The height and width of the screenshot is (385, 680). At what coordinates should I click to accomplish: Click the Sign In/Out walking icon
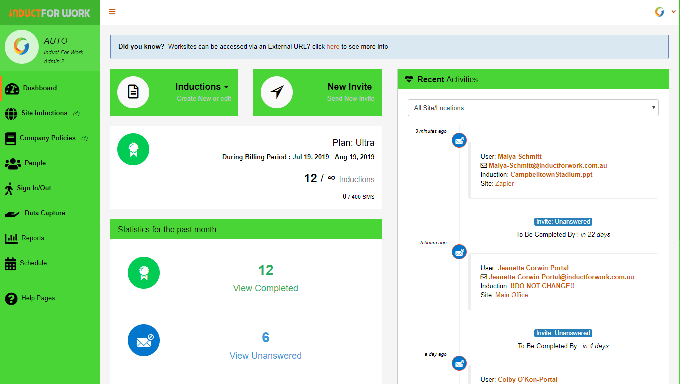point(9,189)
